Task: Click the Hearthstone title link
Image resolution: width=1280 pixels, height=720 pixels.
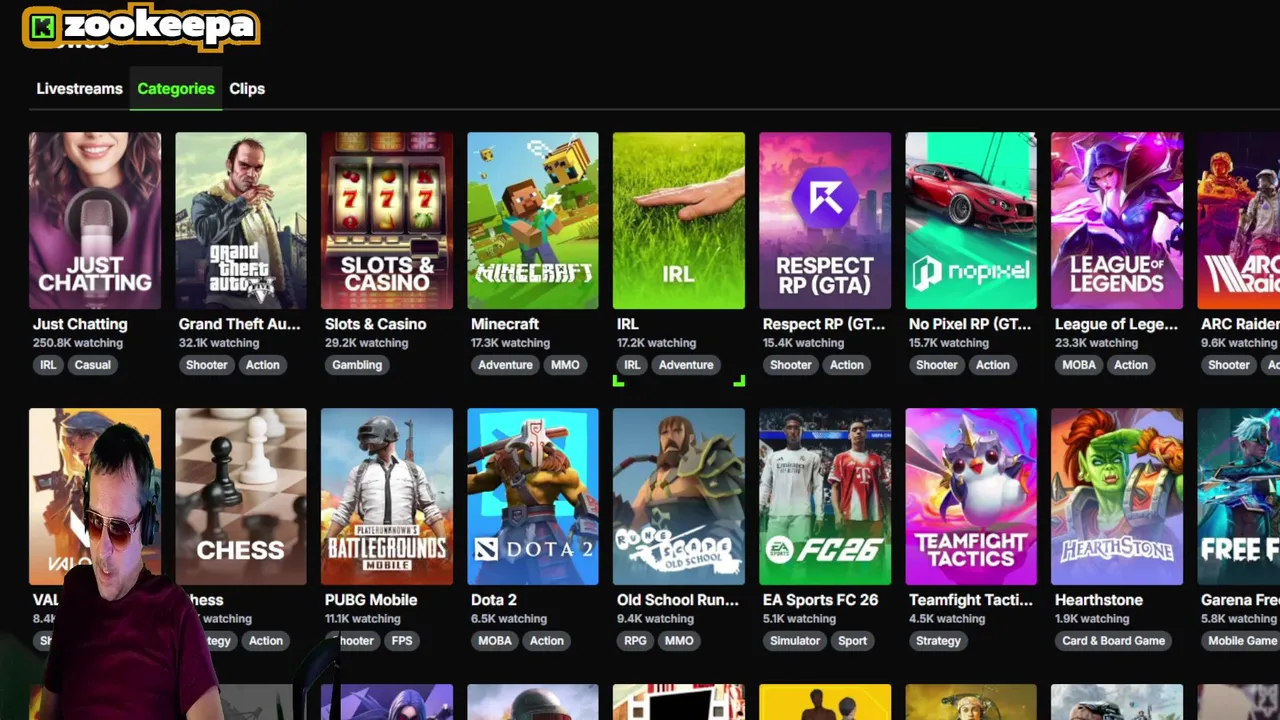Action: tap(1099, 600)
